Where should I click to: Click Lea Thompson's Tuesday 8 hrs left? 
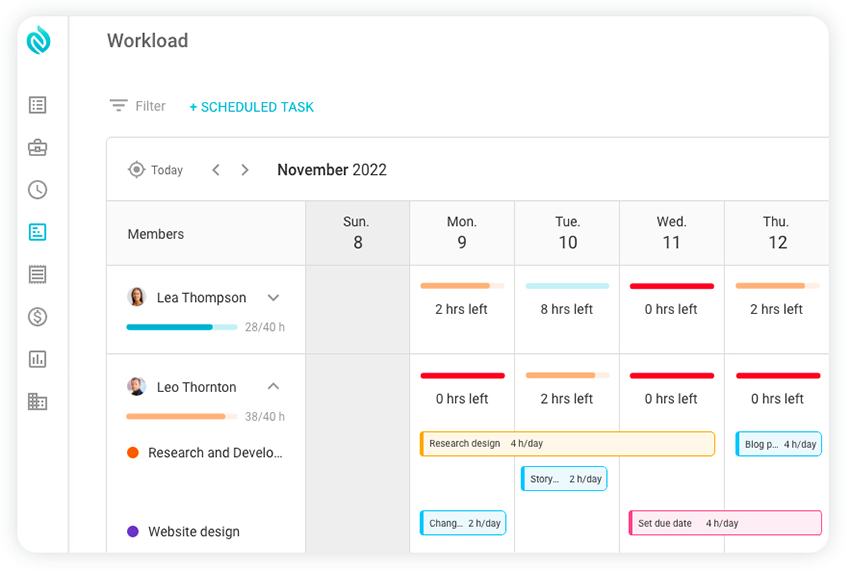(x=566, y=309)
